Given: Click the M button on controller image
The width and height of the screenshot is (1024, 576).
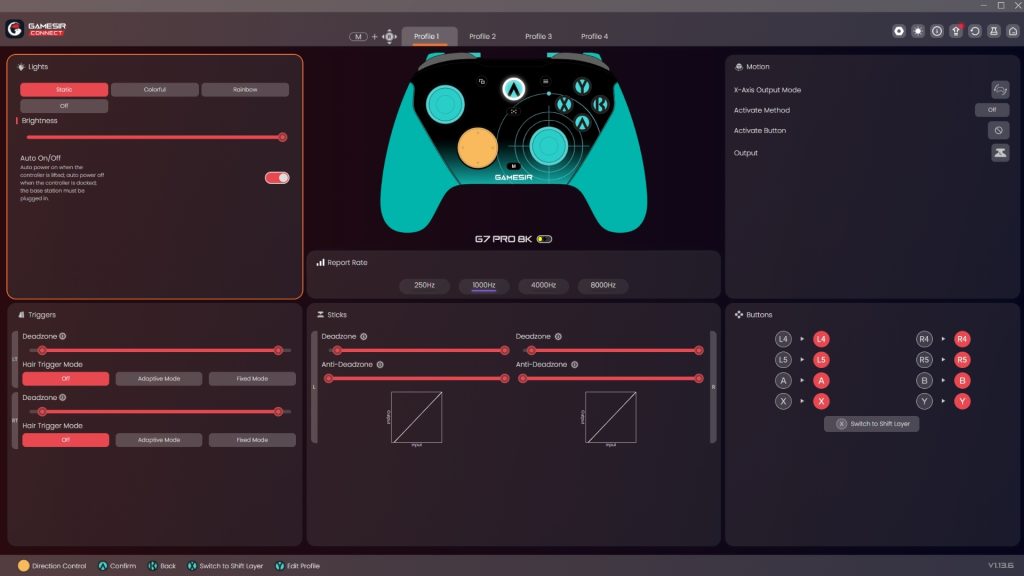Looking at the screenshot, I should click(x=513, y=166).
